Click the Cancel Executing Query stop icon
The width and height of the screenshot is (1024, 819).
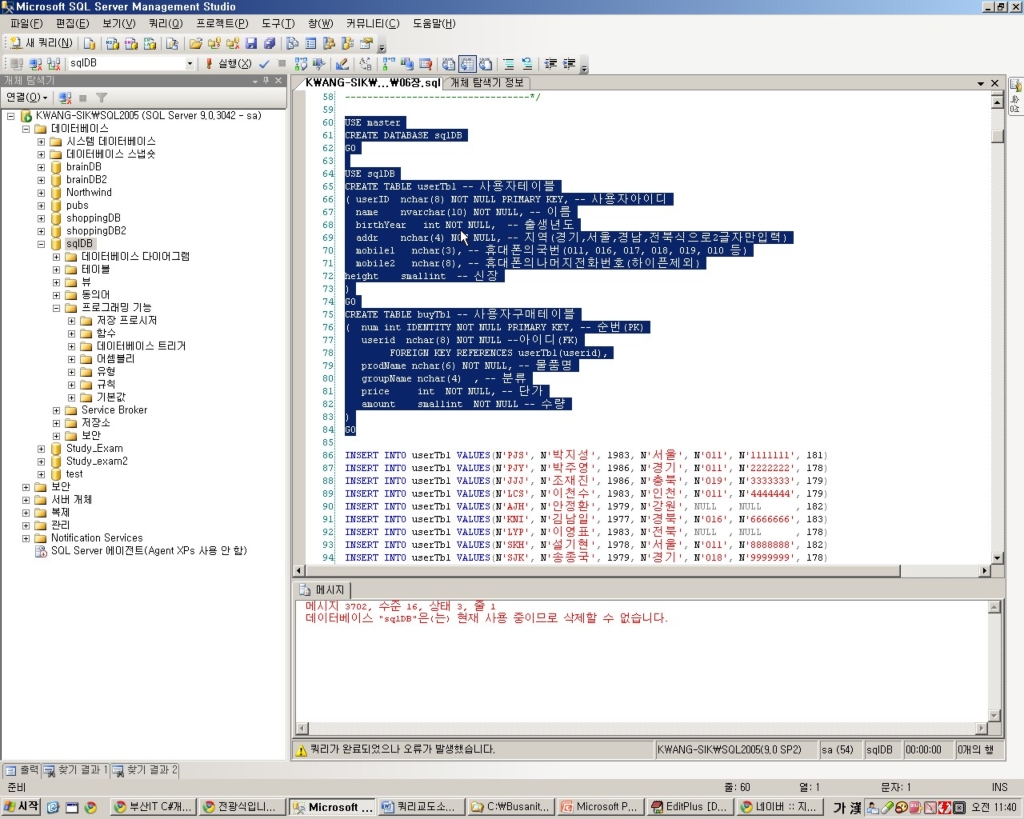click(282, 63)
